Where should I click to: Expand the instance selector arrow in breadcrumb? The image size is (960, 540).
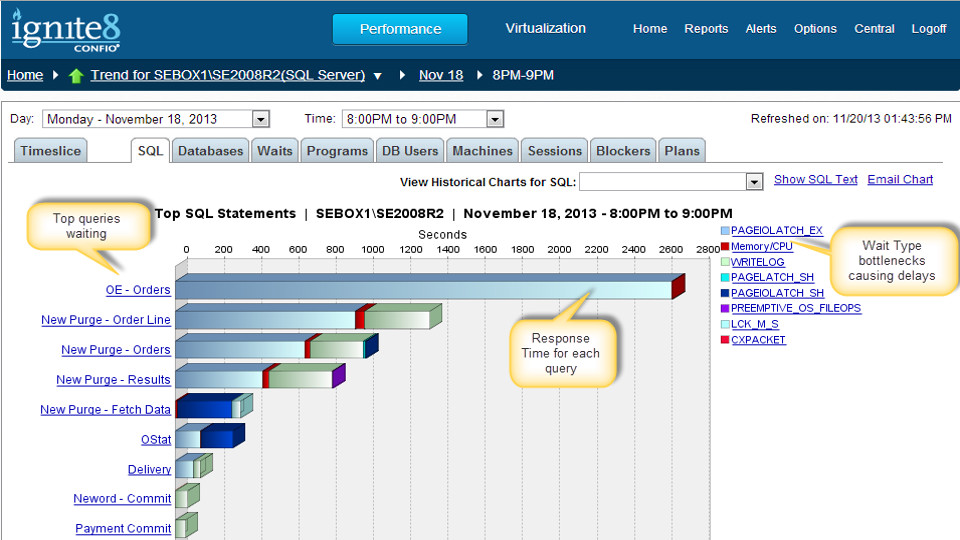(378, 76)
